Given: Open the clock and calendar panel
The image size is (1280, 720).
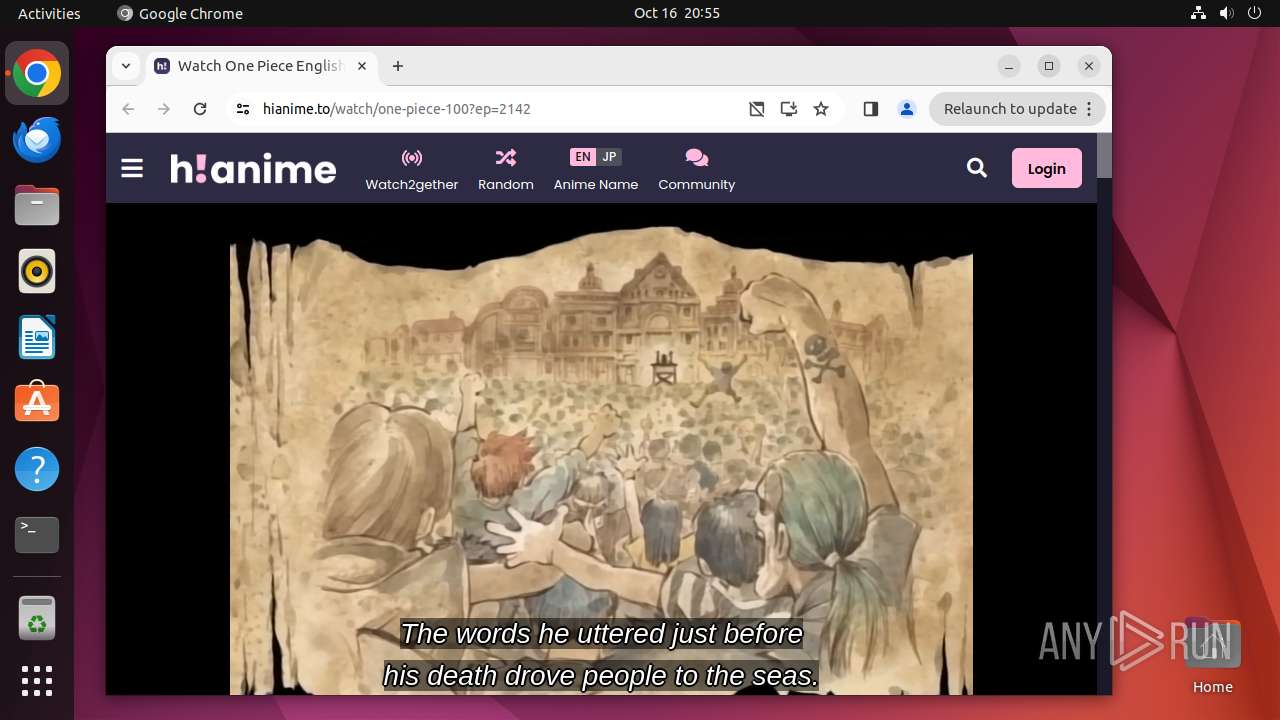Looking at the screenshot, I should 677,13.
